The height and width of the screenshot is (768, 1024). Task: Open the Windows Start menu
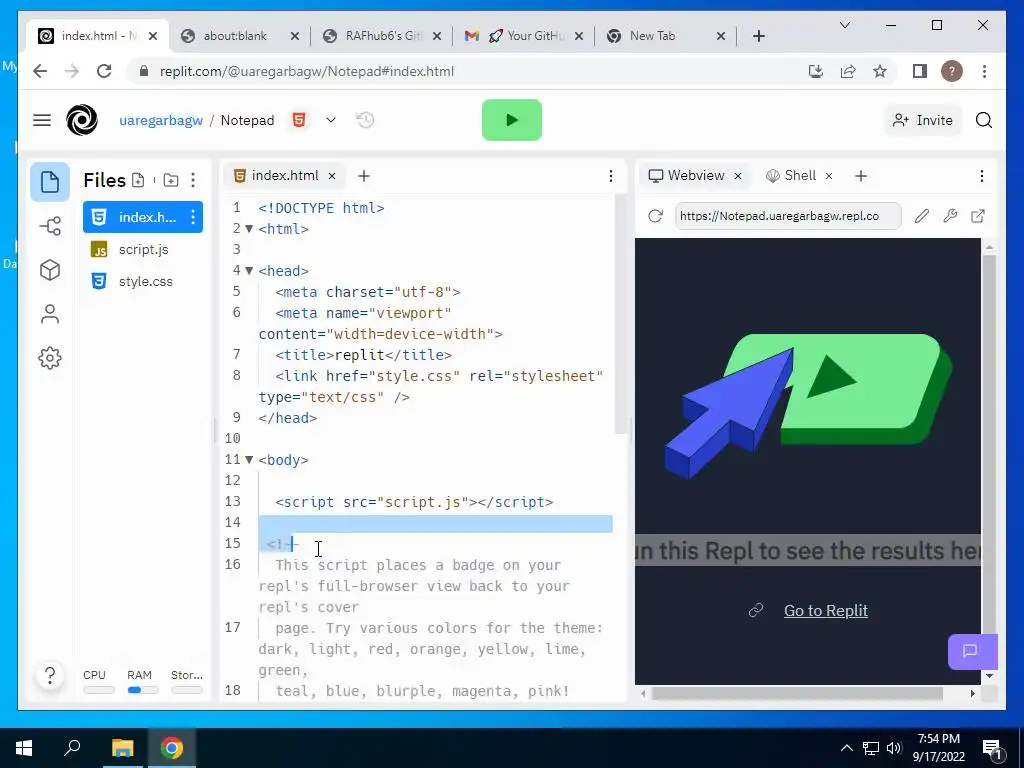(x=24, y=748)
